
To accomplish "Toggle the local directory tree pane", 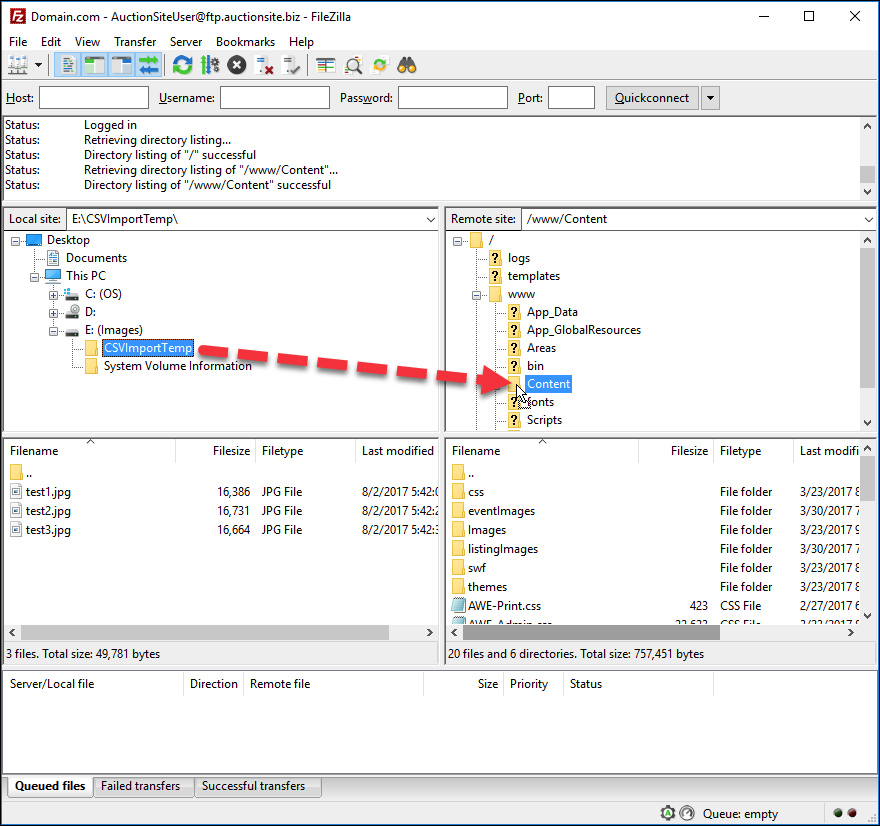I will click(x=93, y=64).
